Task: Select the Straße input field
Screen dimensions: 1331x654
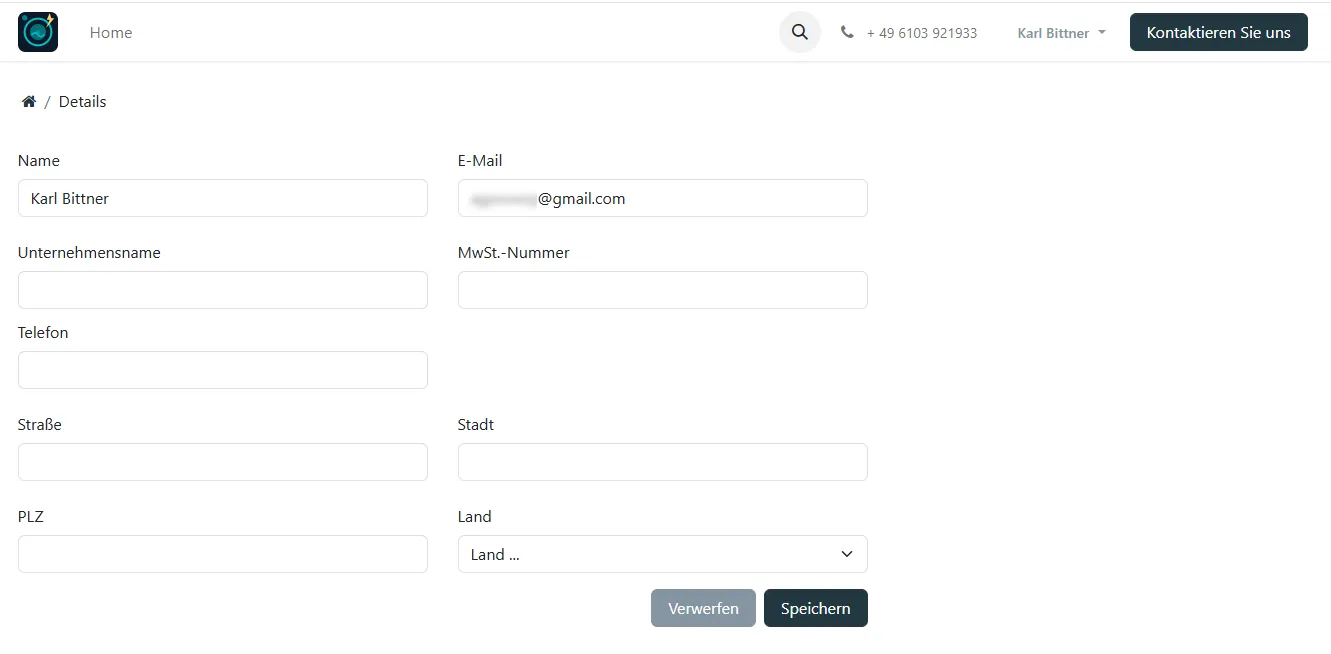Action: click(x=223, y=462)
